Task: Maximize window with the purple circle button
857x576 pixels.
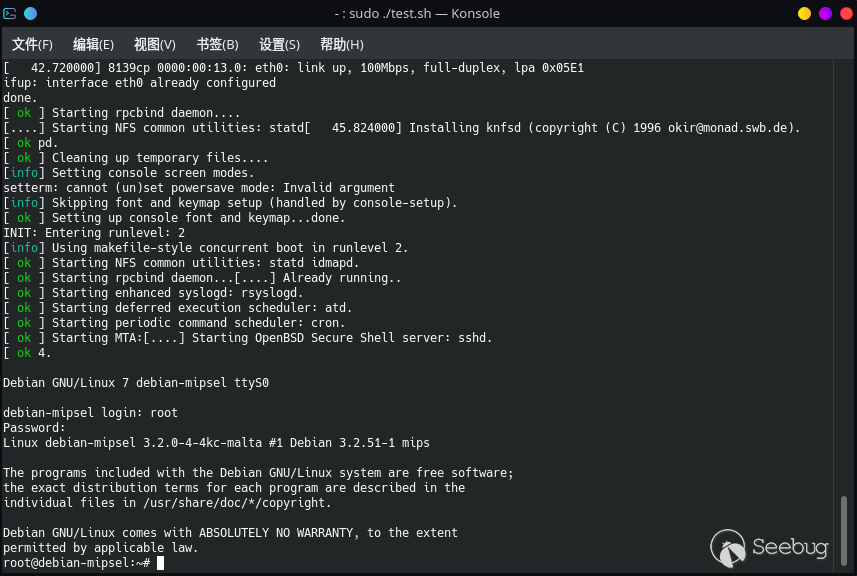Action: [x=825, y=14]
